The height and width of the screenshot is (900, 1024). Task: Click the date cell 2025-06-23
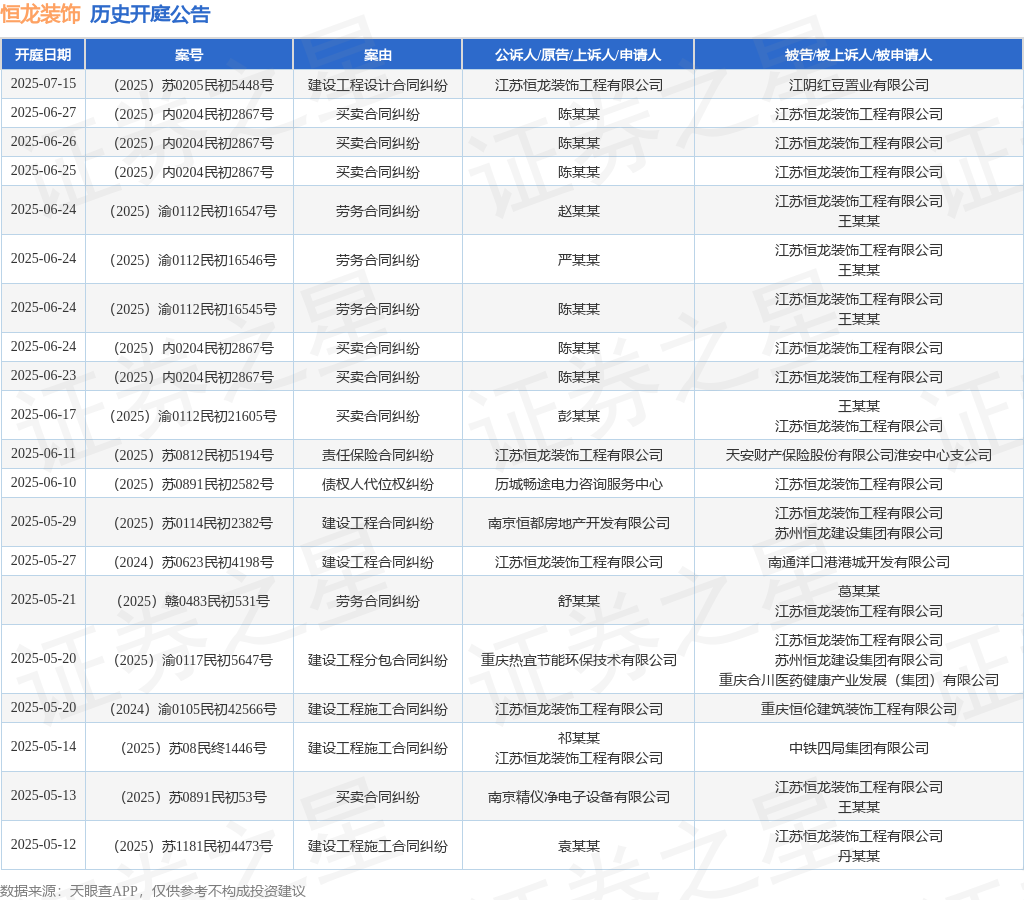(x=43, y=376)
